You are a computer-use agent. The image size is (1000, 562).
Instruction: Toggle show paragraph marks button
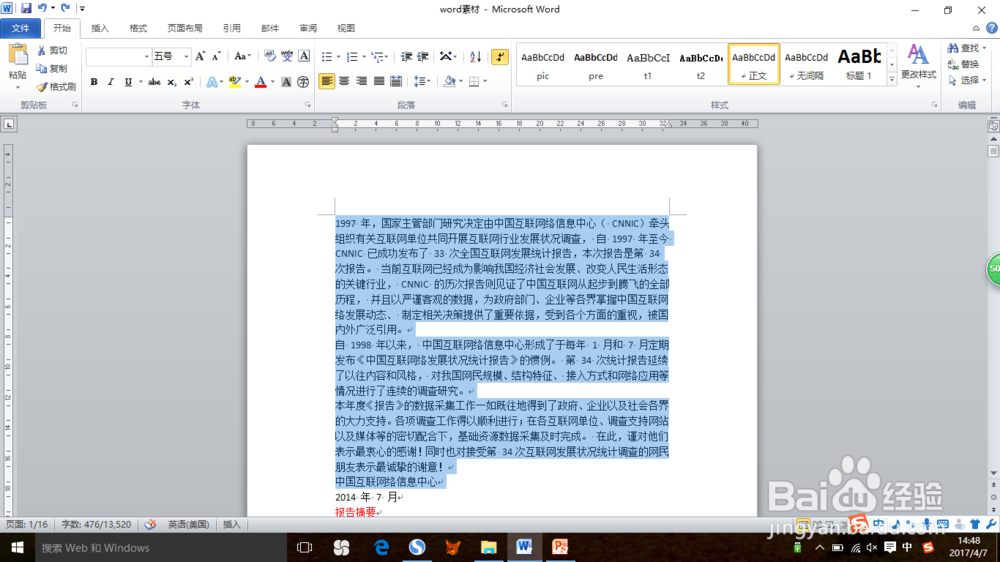[500, 57]
